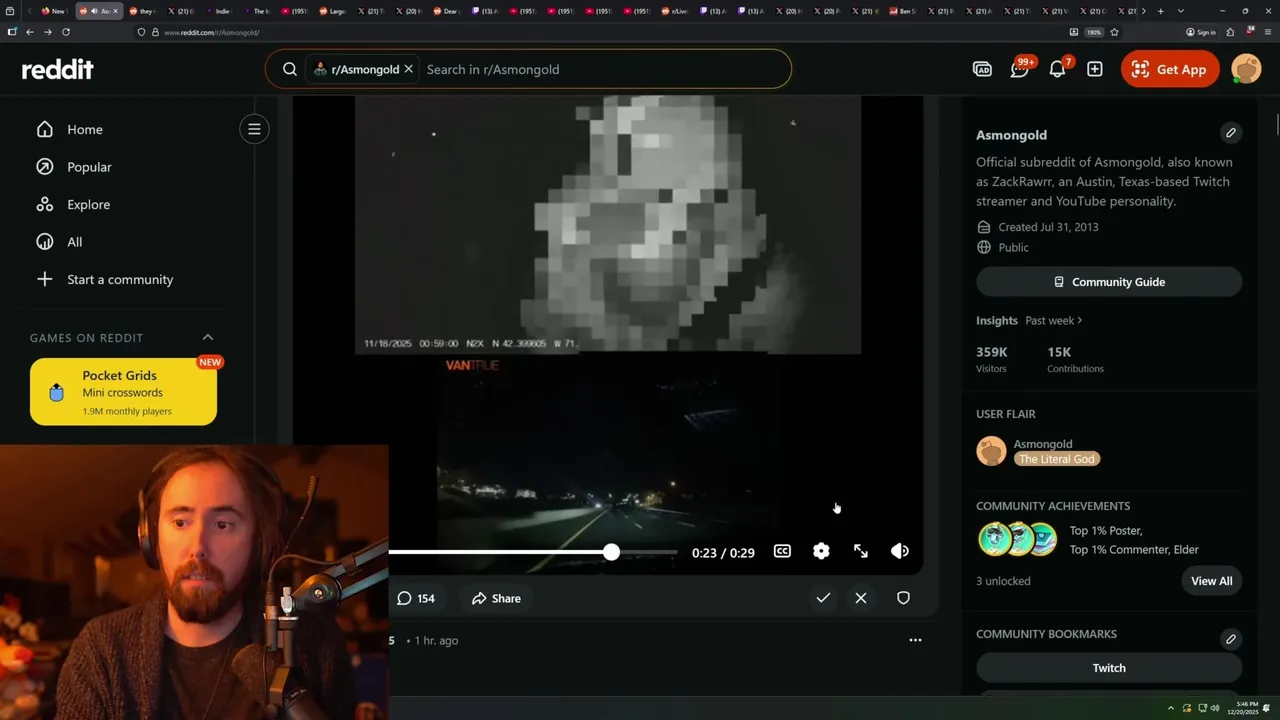Image resolution: width=1280 pixels, height=720 pixels.
Task: Open a new browser tab
Action: tap(1161, 11)
